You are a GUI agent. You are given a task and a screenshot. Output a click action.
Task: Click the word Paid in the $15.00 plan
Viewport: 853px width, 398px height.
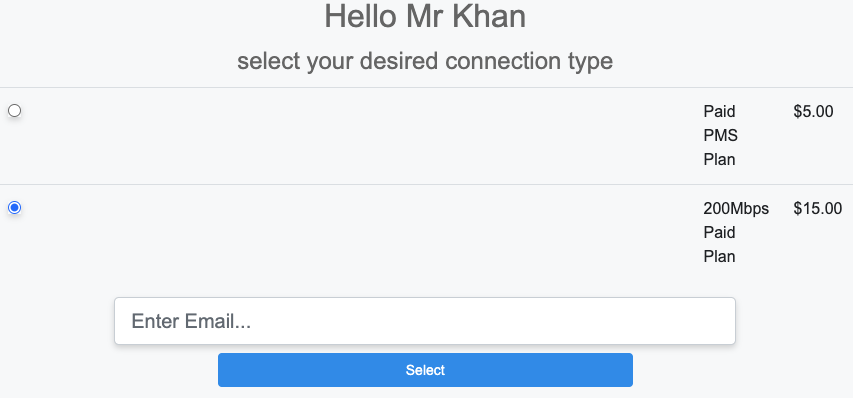point(719,232)
